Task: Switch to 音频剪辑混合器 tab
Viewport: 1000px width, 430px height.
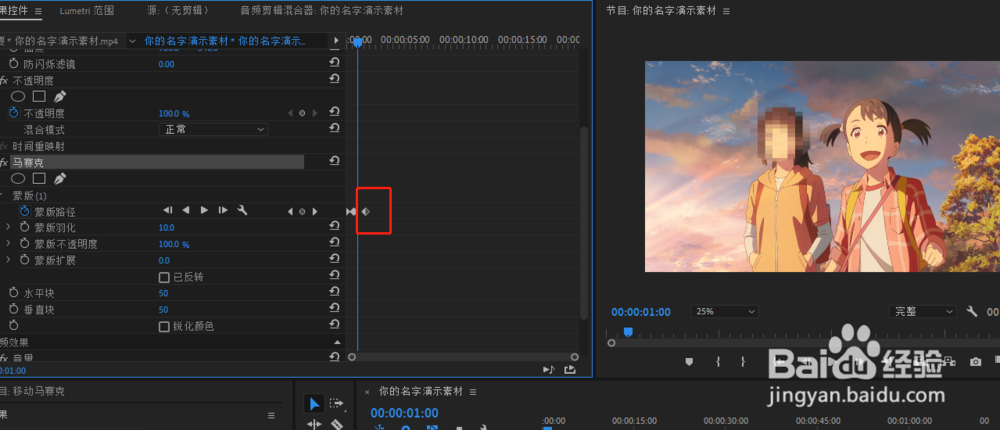Action: (321, 11)
